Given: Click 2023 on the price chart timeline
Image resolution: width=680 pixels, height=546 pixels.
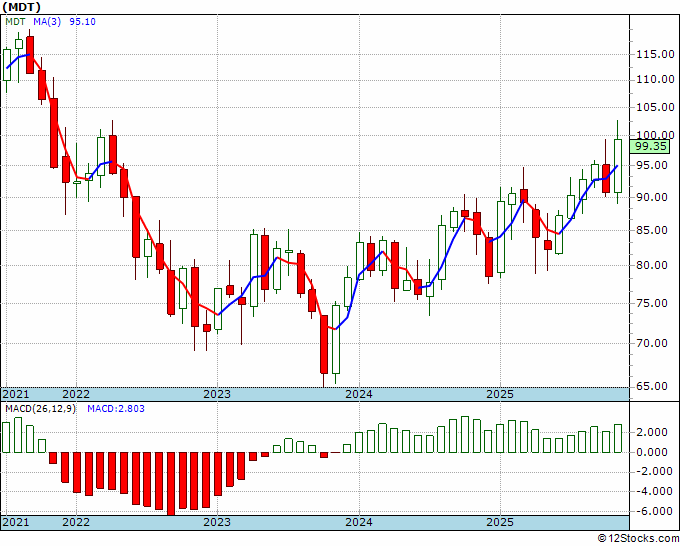Looking at the screenshot, I should coord(217,394).
